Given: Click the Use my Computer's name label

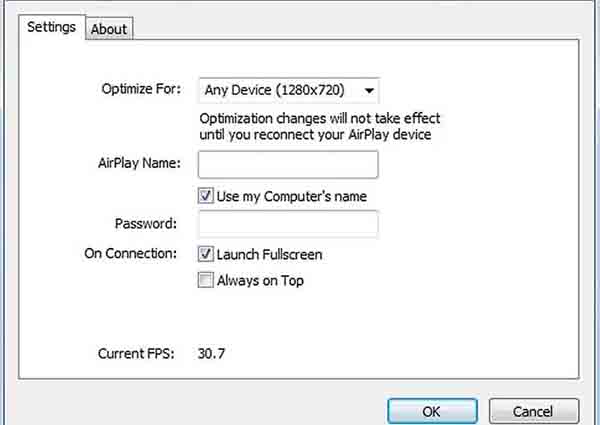Looking at the screenshot, I should pyautogui.click(x=291, y=194).
